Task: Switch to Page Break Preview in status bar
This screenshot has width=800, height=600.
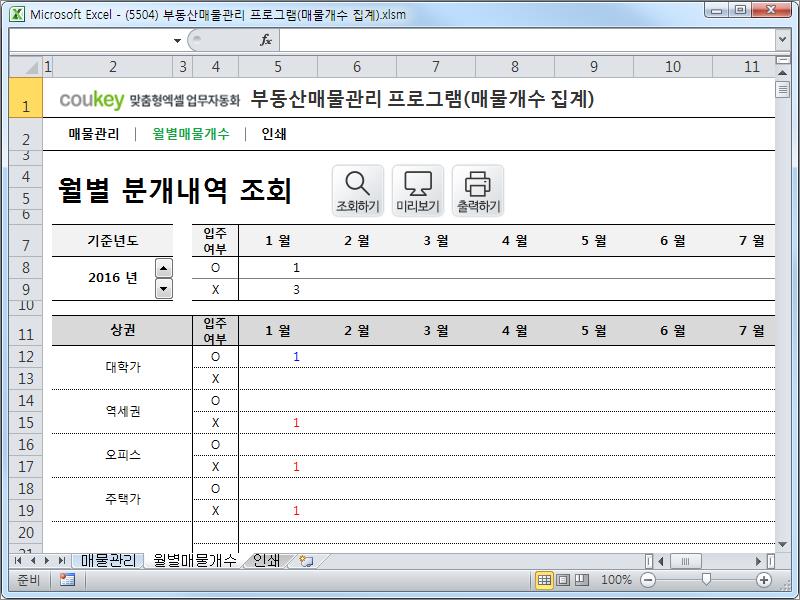Action: point(582,580)
